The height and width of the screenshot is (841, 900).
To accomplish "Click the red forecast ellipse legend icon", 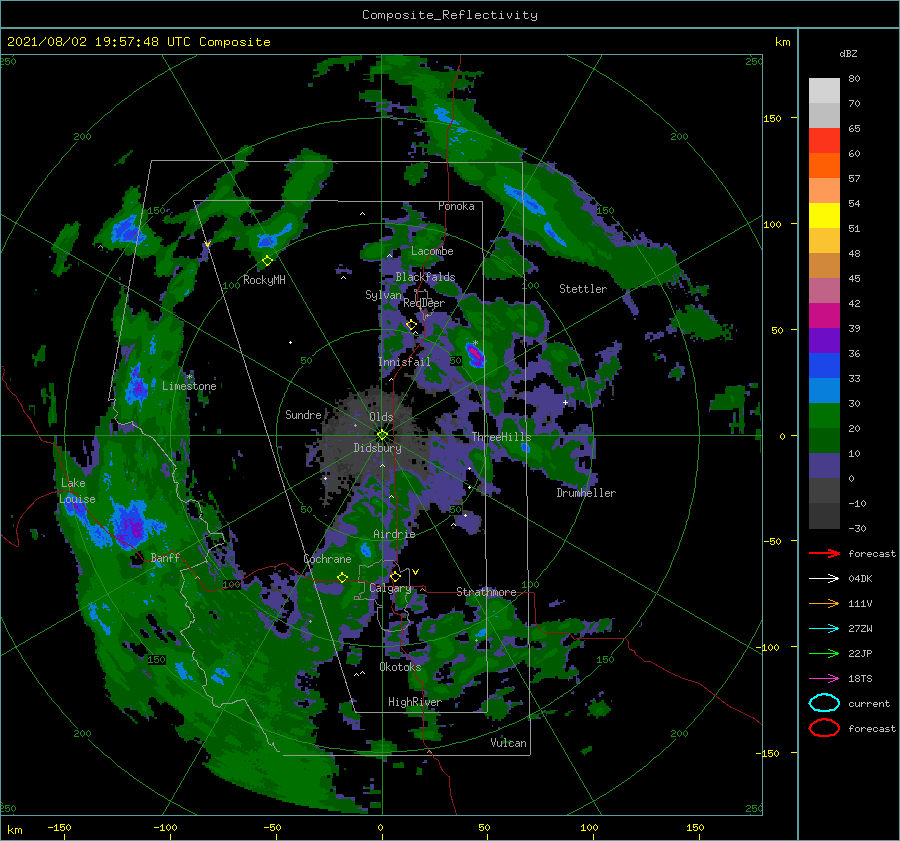I will pos(824,728).
